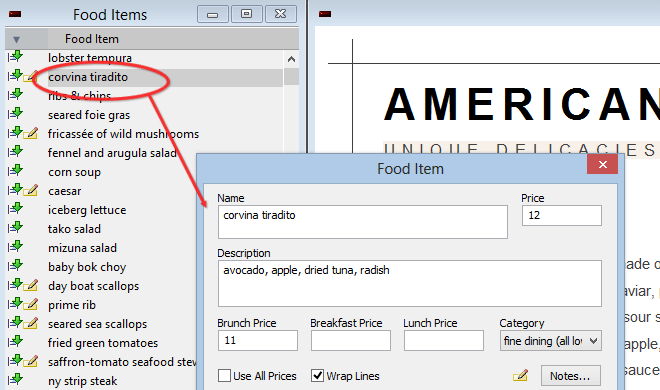660x390 pixels.
Task: Click the Lunch Price field
Action: (x=444, y=340)
